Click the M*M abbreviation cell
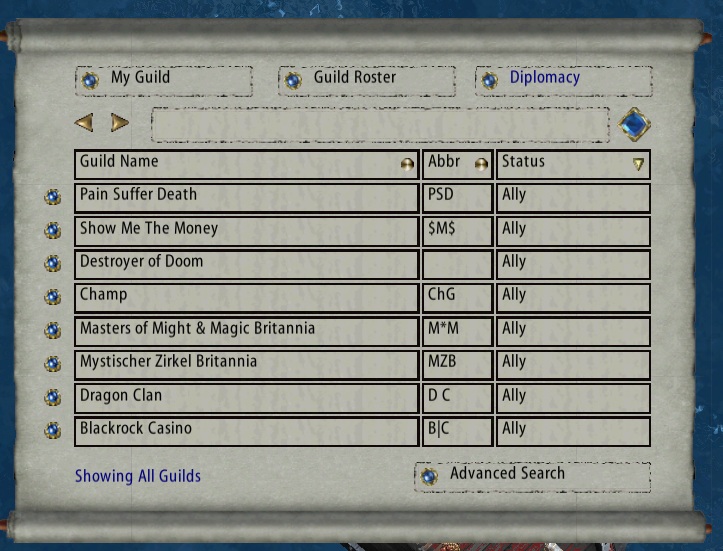Image resolution: width=723 pixels, height=551 pixels. click(x=457, y=331)
